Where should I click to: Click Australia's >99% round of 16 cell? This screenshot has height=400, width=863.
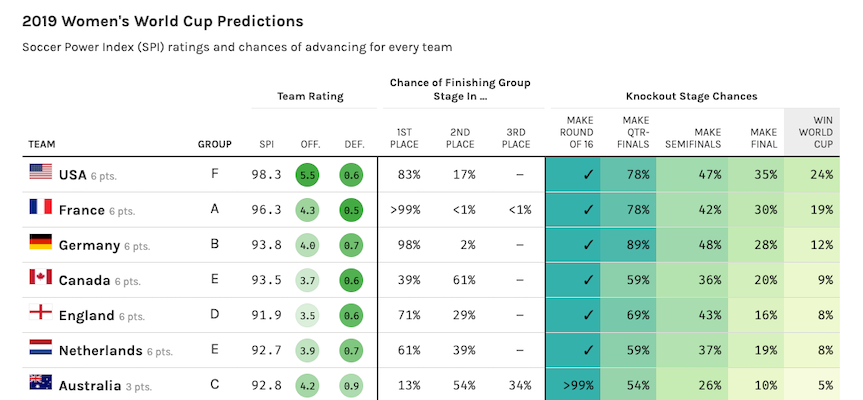(573, 384)
